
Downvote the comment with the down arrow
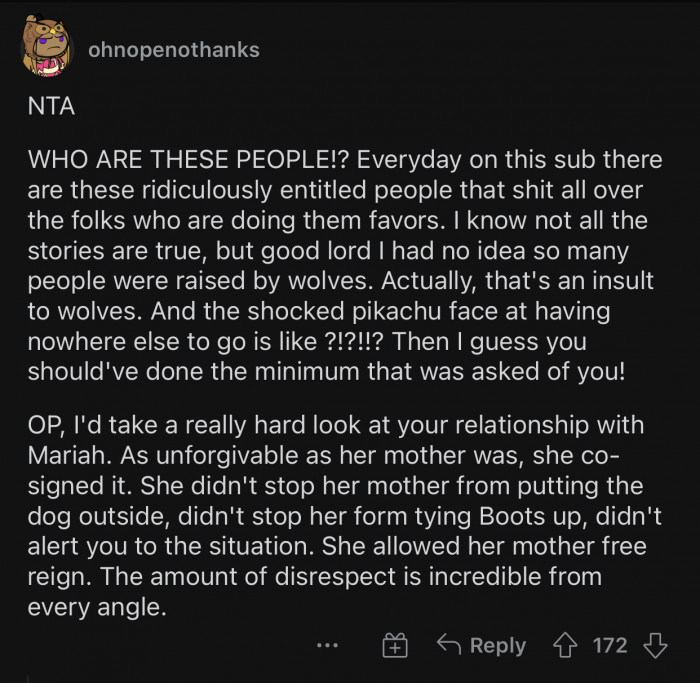coord(655,646)
